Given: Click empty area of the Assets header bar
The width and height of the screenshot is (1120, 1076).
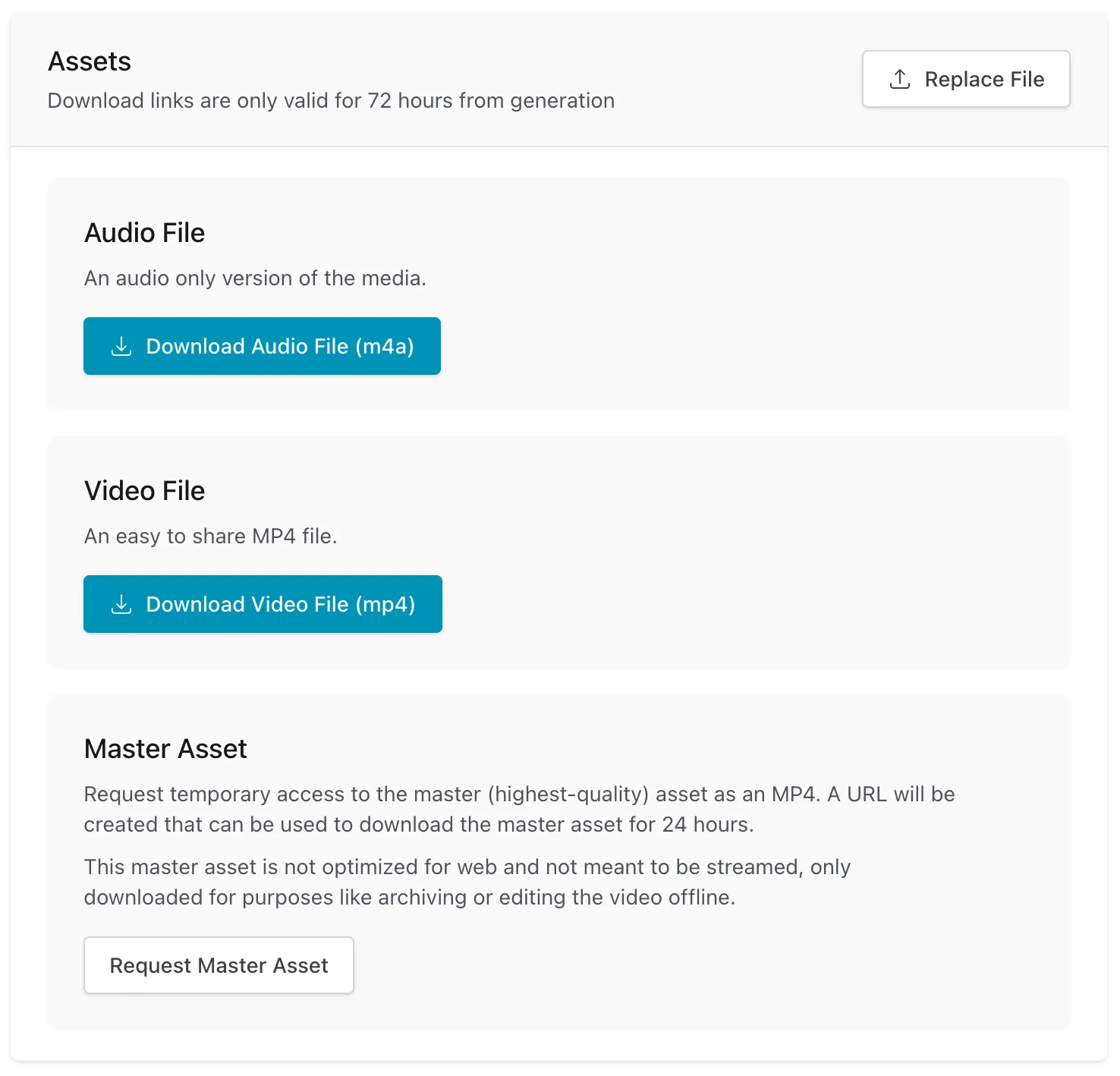Looking at the screenshot, I should pyautogui.click(x=736, y=76).
